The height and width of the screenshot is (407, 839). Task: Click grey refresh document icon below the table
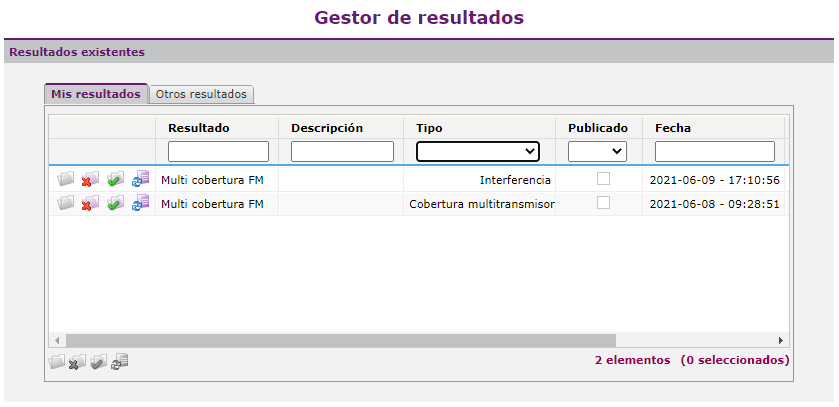pos(120,362)
